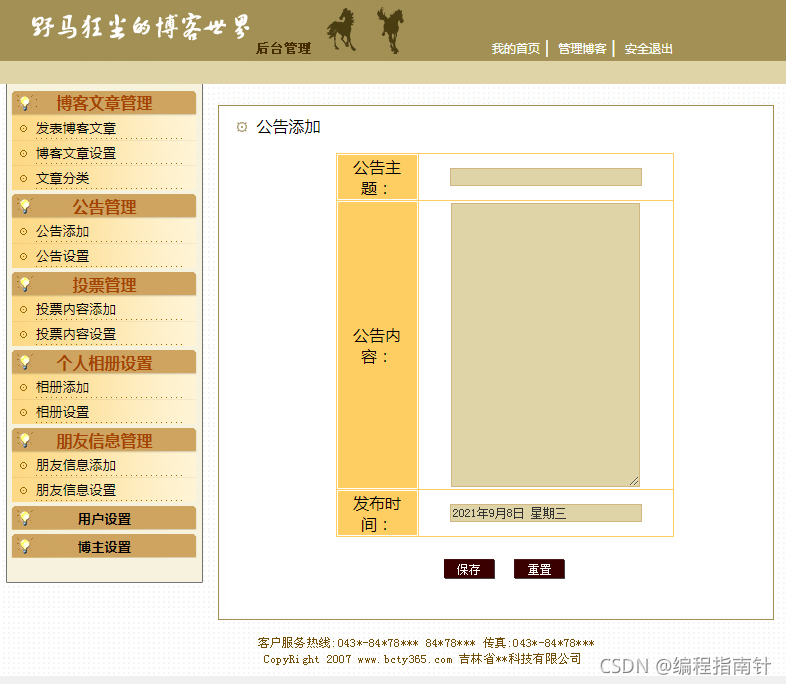Click the textarea resize handle corner
The image size is (786, 684).
pos(634,481)
